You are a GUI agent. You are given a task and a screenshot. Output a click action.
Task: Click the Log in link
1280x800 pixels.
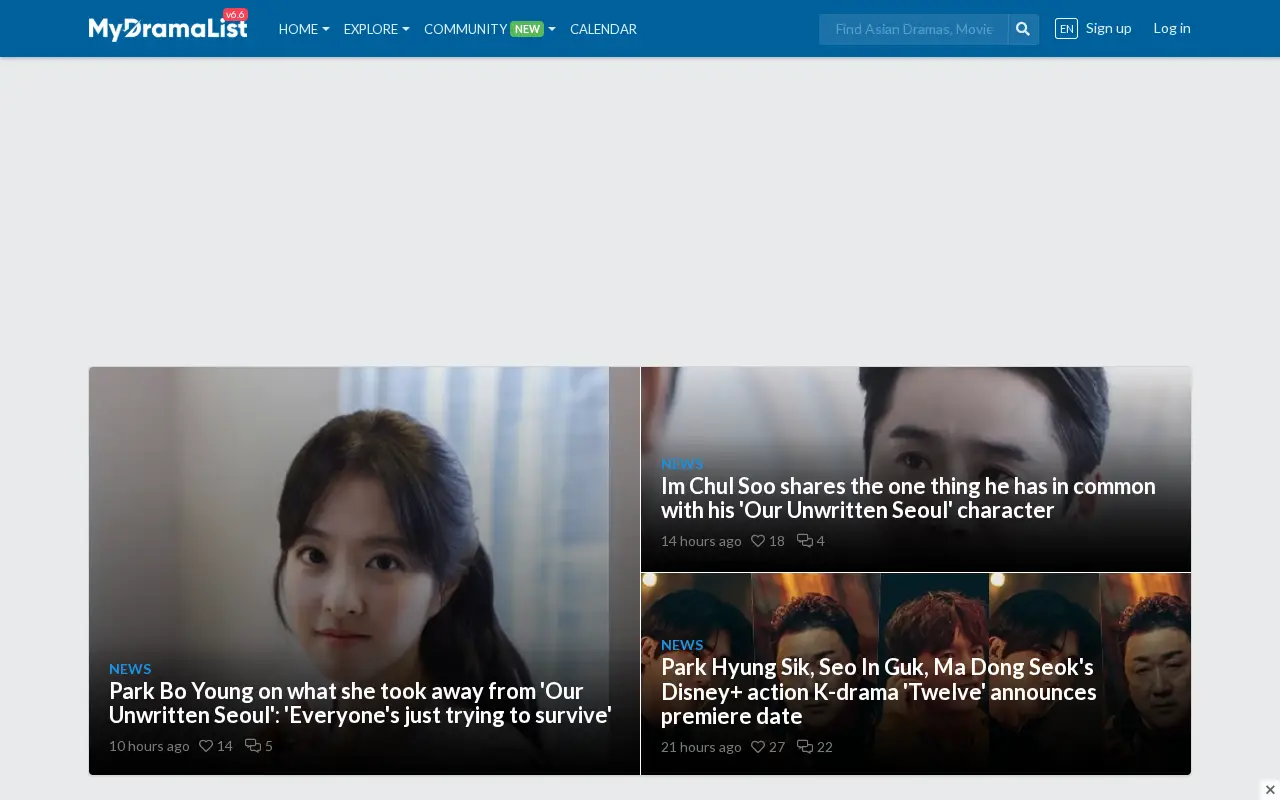click(1172, 28)
